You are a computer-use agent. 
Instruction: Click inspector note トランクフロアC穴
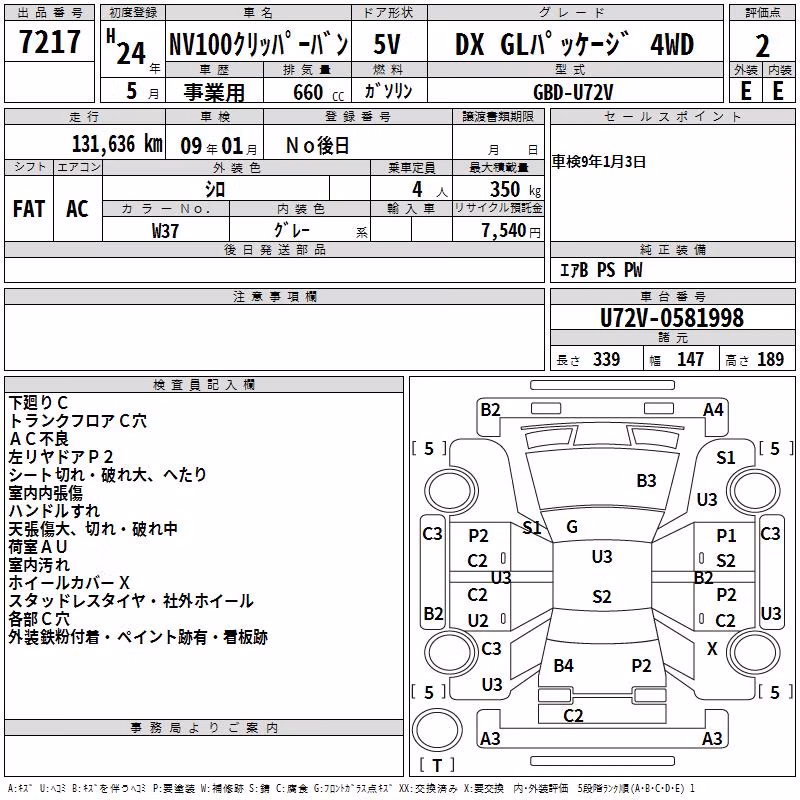click(x=78, y=420)
